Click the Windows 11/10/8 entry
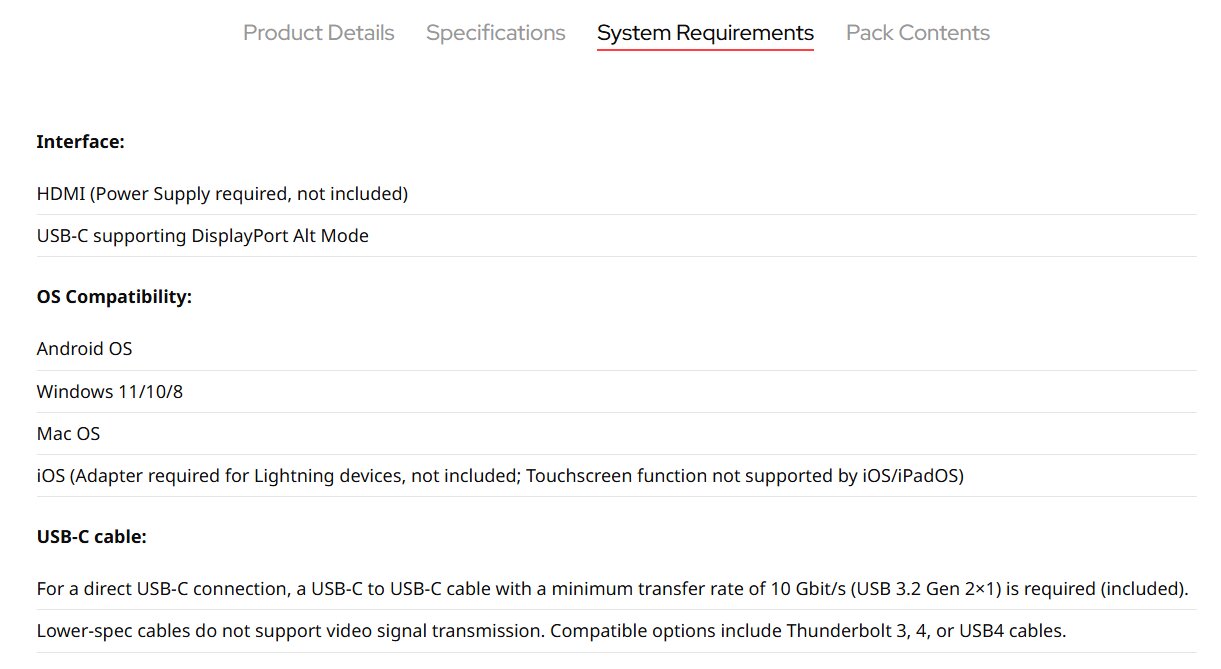 pos(109,391)
